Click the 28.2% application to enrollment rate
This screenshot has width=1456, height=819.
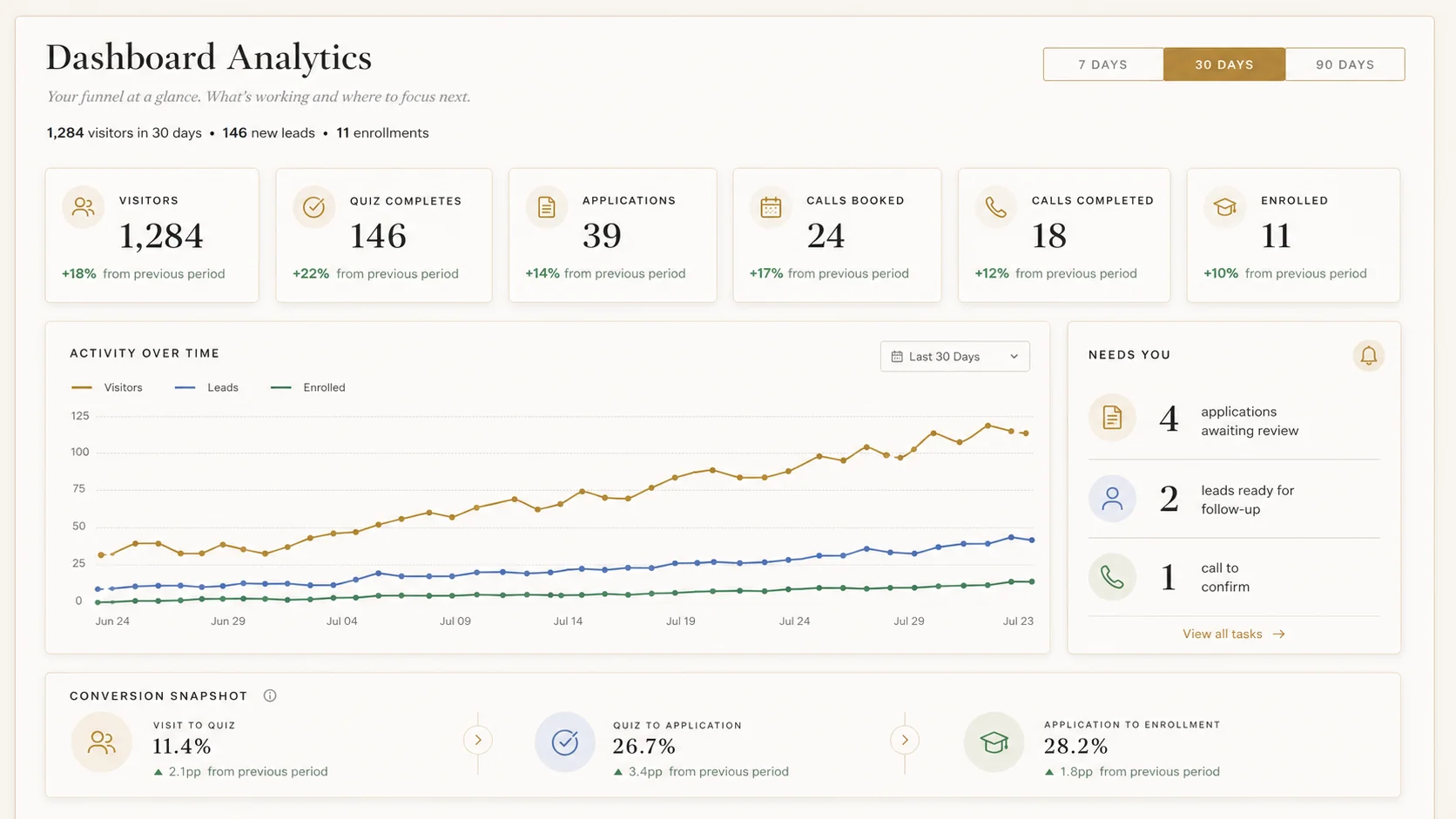click(x=1076, y=747)
